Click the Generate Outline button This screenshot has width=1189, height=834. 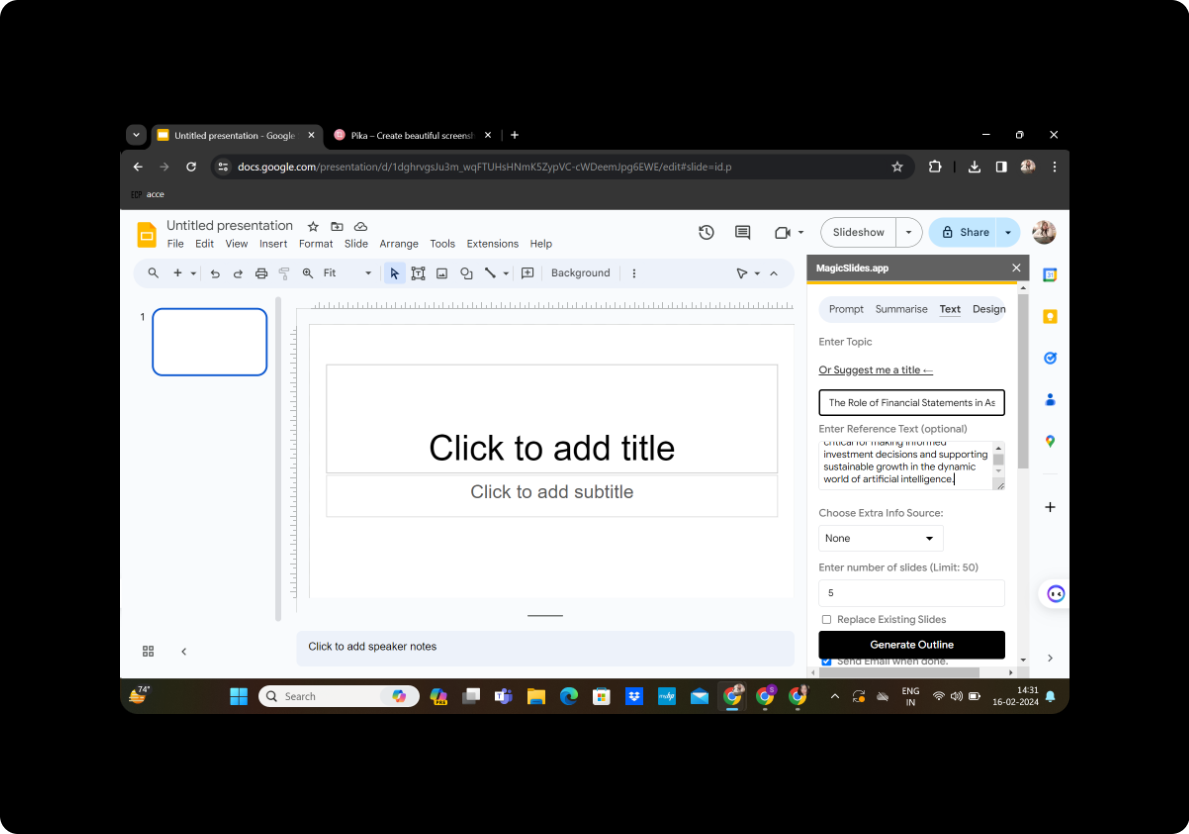911,644
